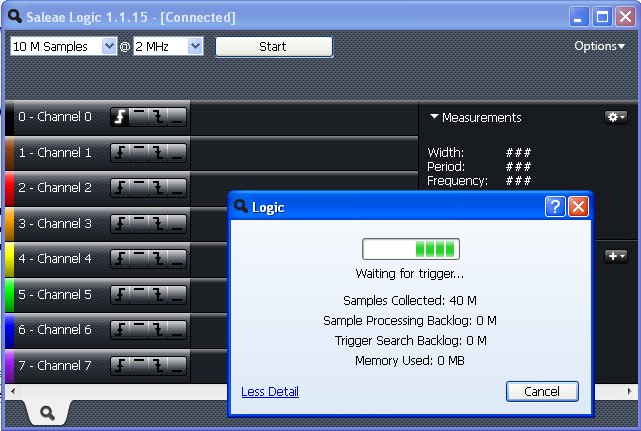Set rising edge trigger on Channel 2
The image size is (641, 431).
pos(120,188)
